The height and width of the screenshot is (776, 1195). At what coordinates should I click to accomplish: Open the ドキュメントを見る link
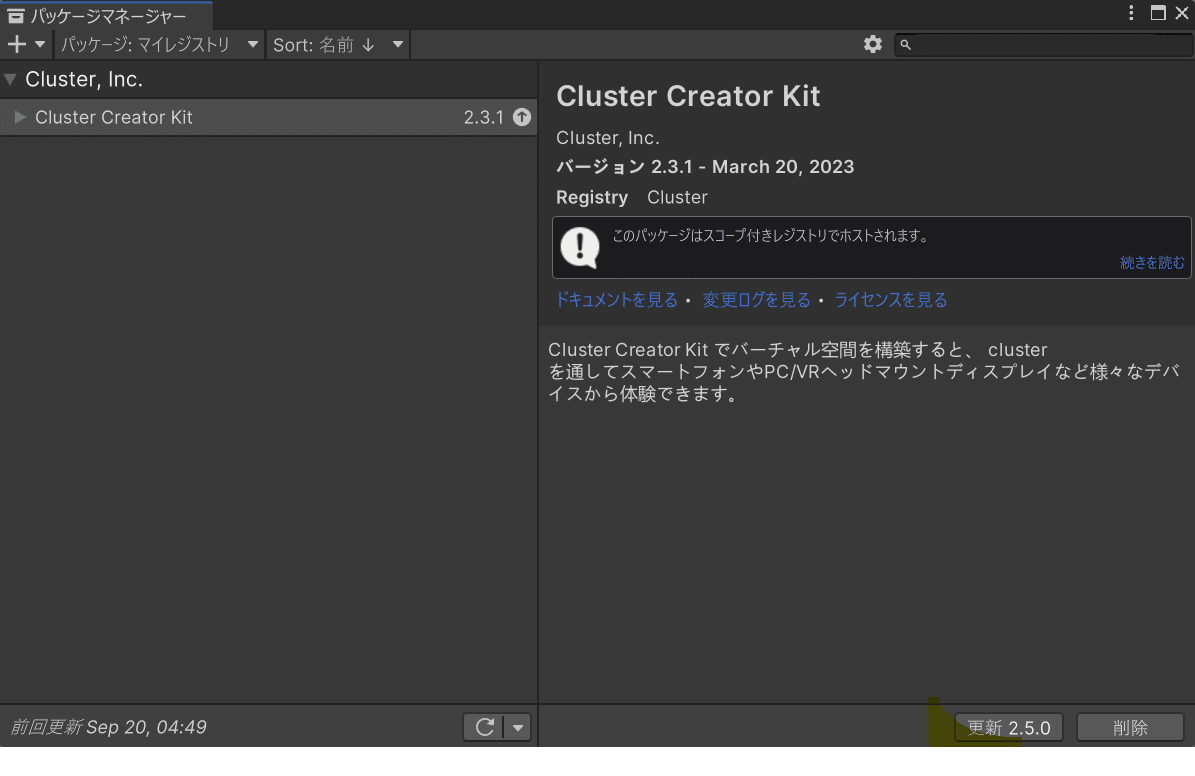617,300
